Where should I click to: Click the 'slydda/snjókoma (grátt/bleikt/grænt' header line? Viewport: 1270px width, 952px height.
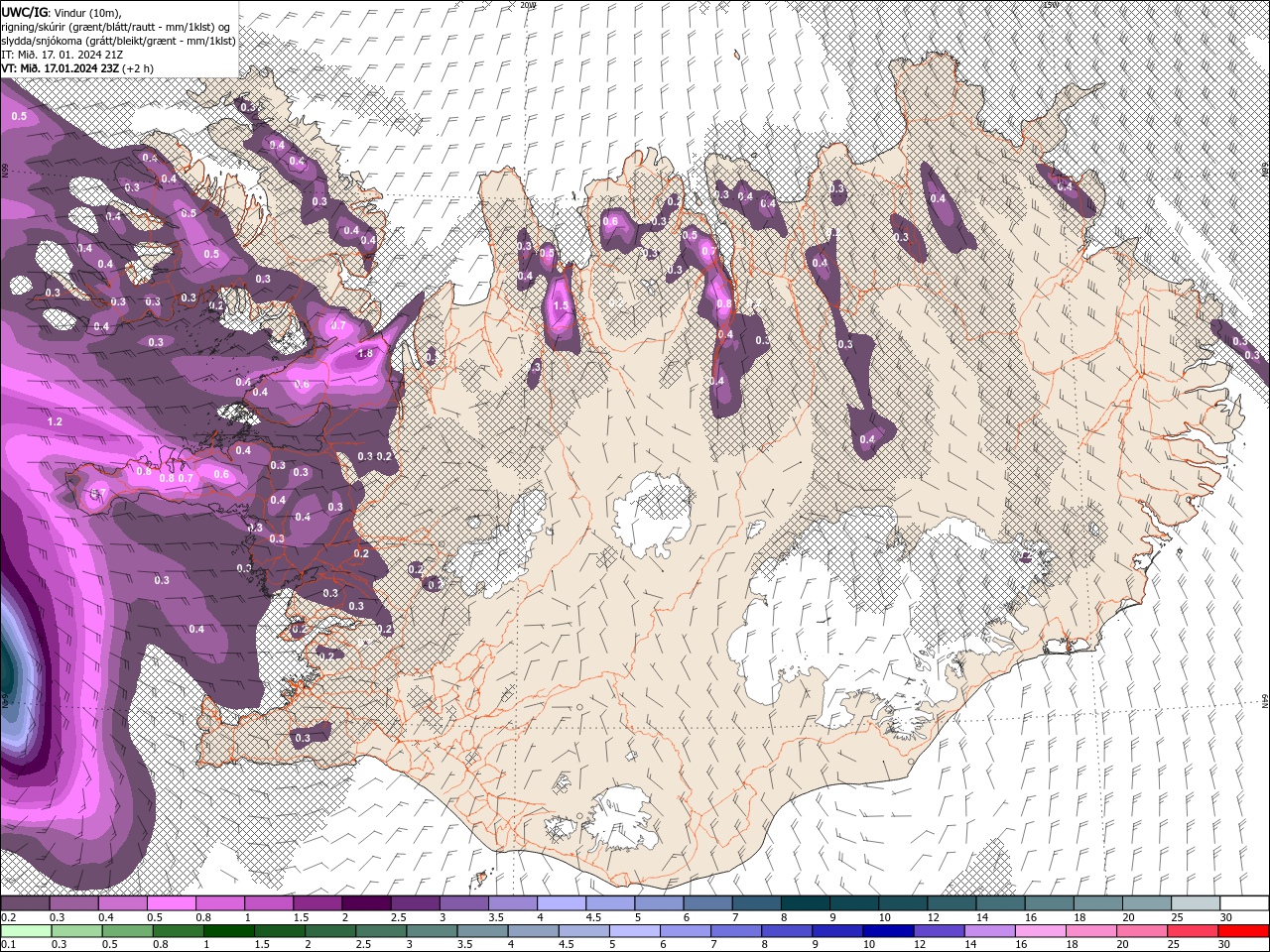point(118,41)
